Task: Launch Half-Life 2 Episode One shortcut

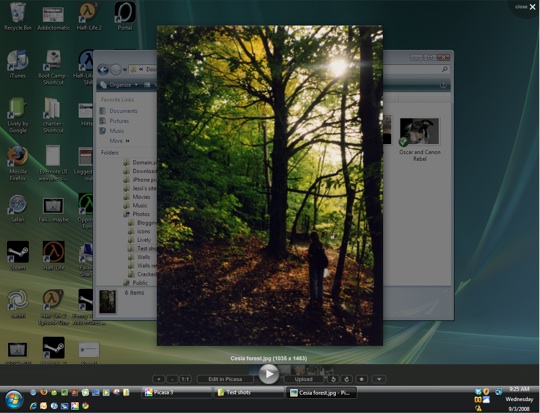Action: (x=53, y=307)
